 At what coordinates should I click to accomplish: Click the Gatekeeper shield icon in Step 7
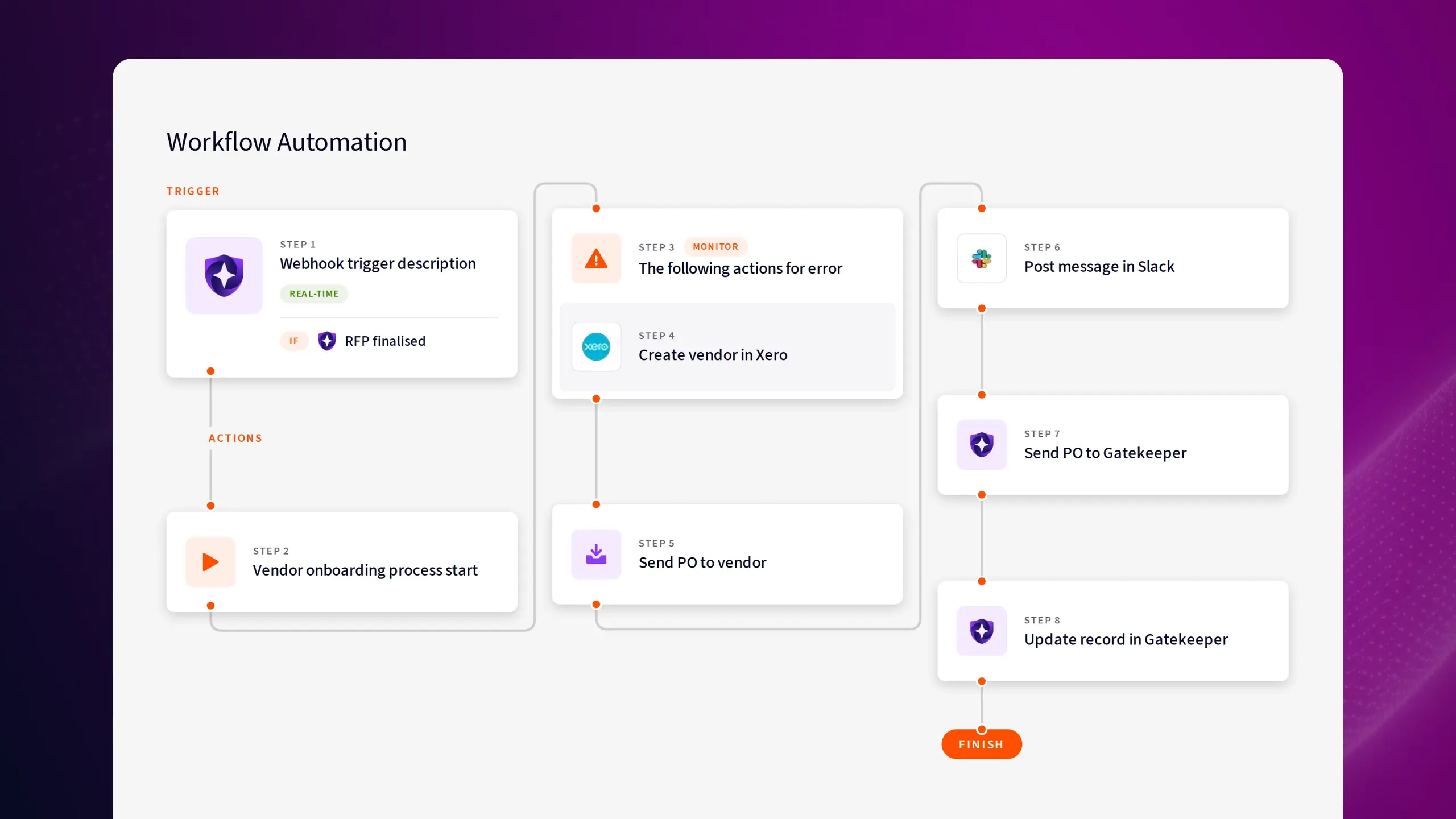tap(982, 445)
